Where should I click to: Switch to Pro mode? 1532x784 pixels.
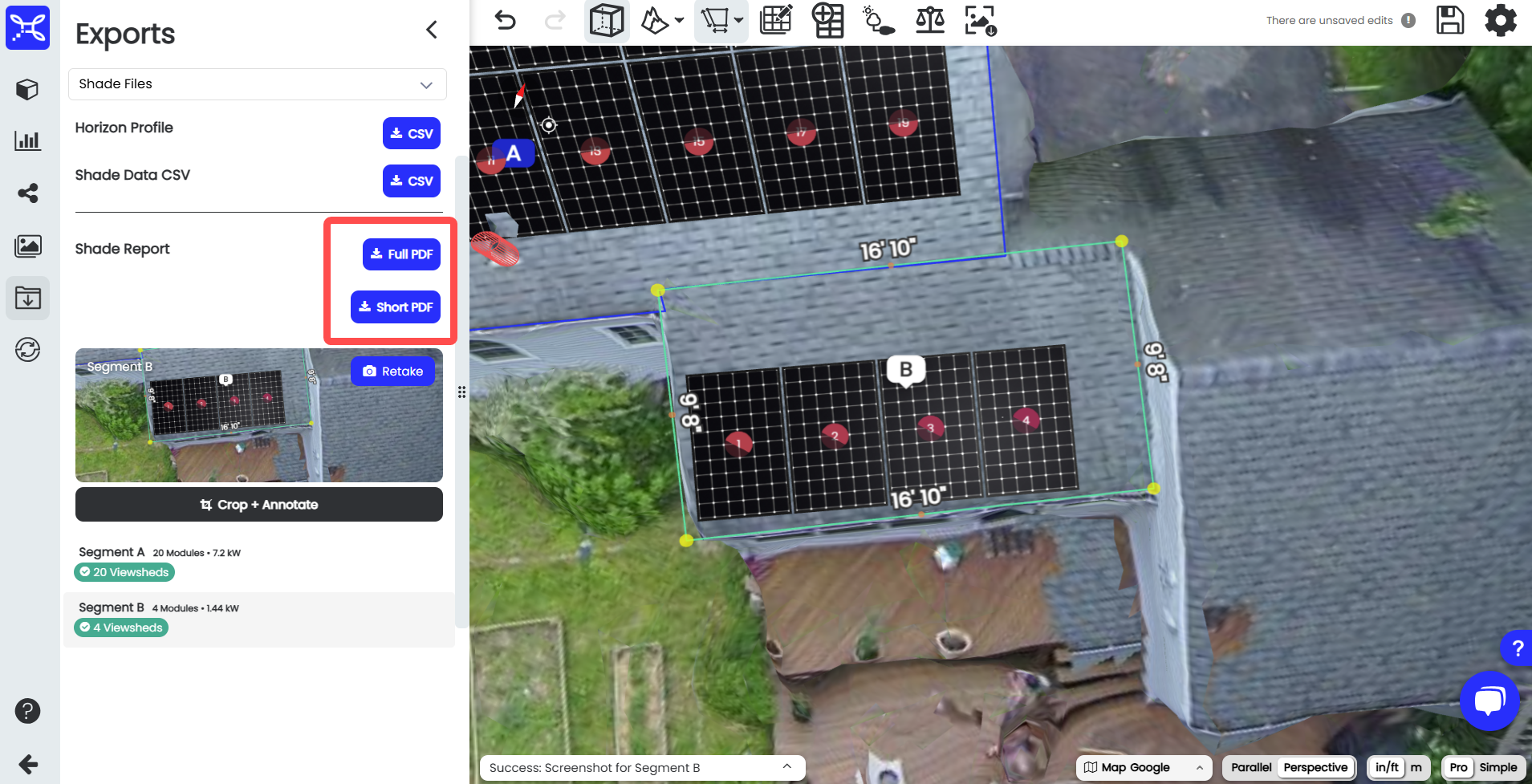tap(1458, 768)
